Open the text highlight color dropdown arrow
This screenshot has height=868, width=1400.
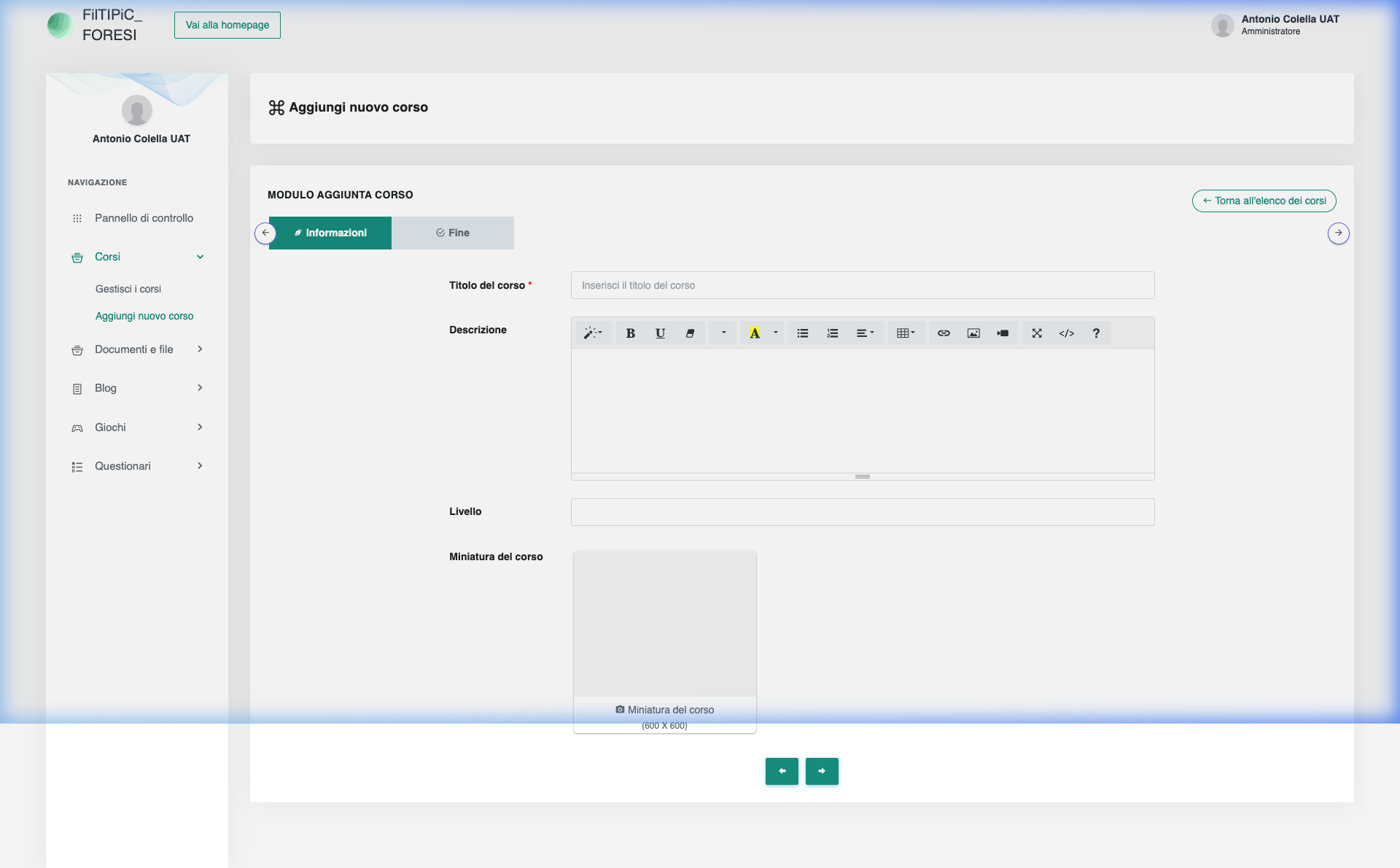tap(776, 333)
